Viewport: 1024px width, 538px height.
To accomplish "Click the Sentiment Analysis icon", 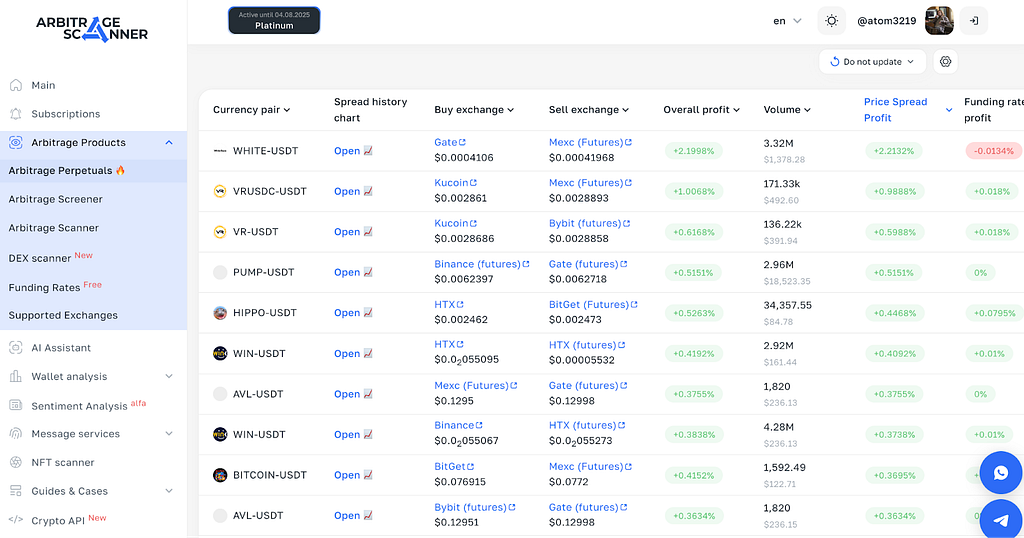I will pos(16,405).
